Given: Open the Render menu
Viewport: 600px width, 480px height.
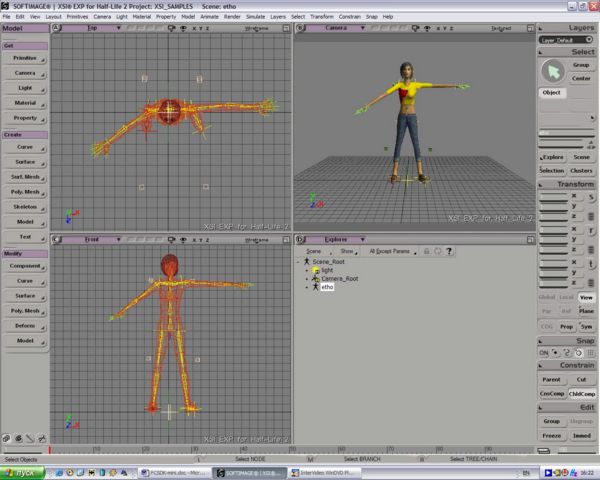Looking at the screenshot, I should pyautogui.click(x=232, y=17).
